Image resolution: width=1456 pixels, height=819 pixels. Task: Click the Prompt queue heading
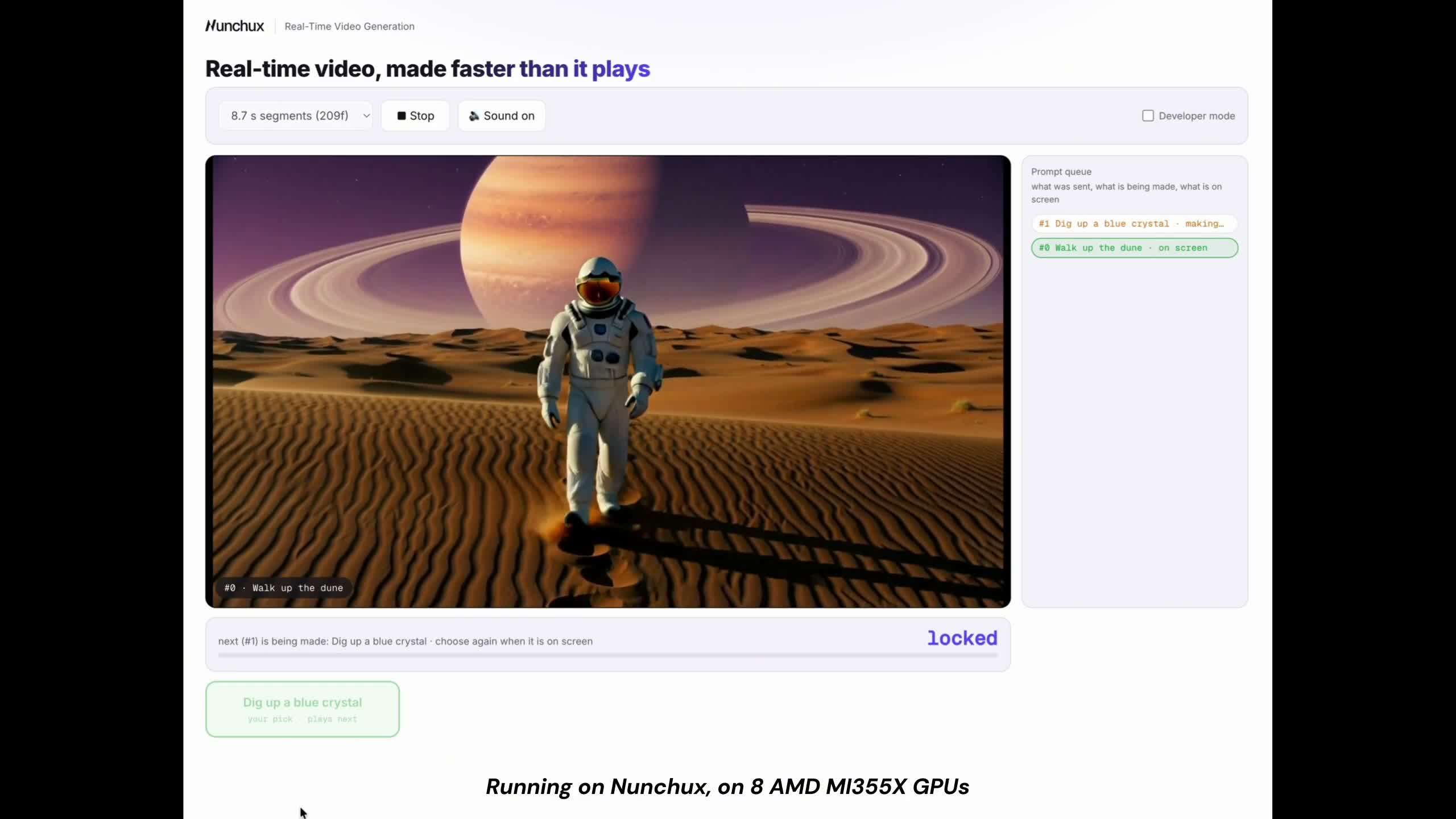pos(1061,172)
